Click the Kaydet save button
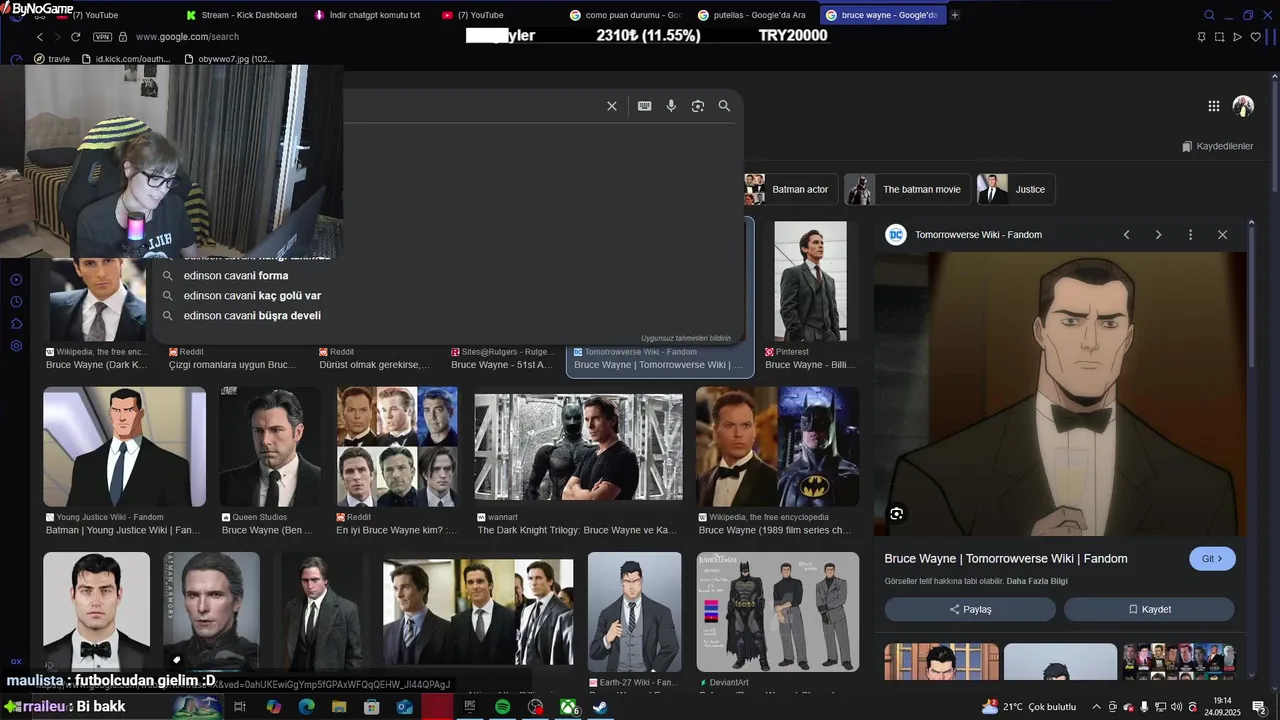The height and width of the screenshot is (720, 1280). click(1149, 609)
